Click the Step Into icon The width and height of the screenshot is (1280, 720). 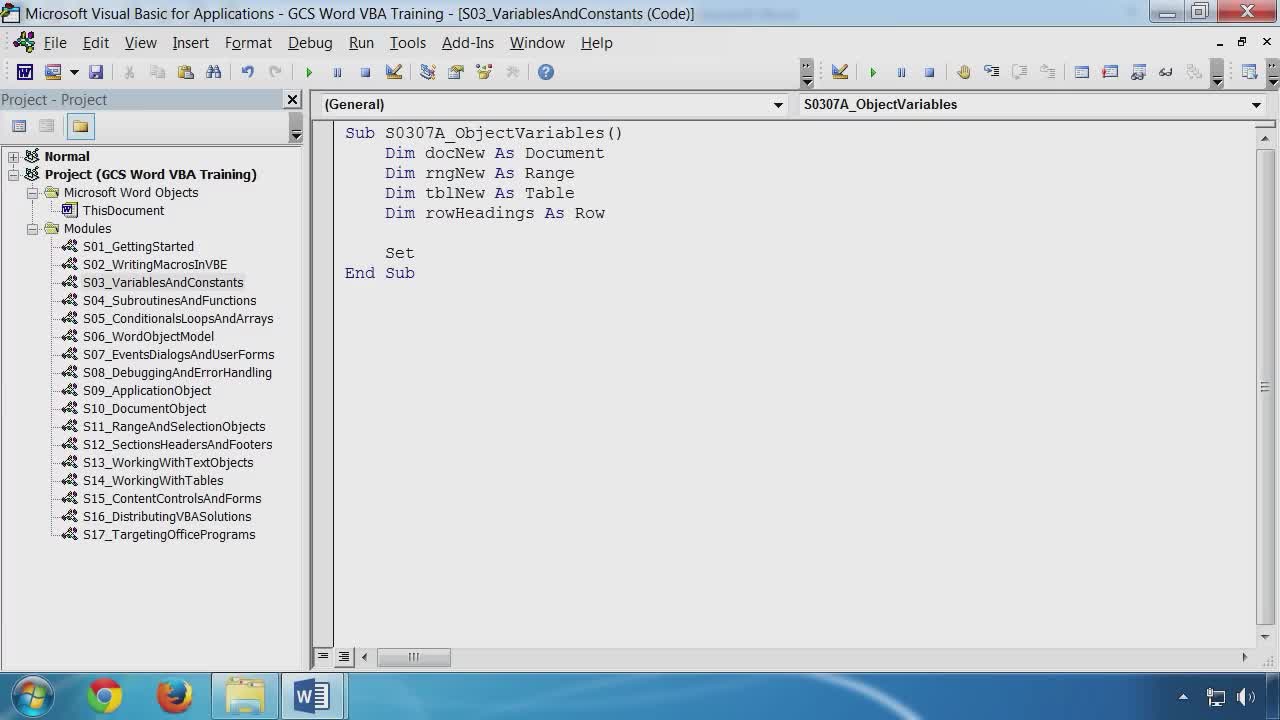(992, 72)
